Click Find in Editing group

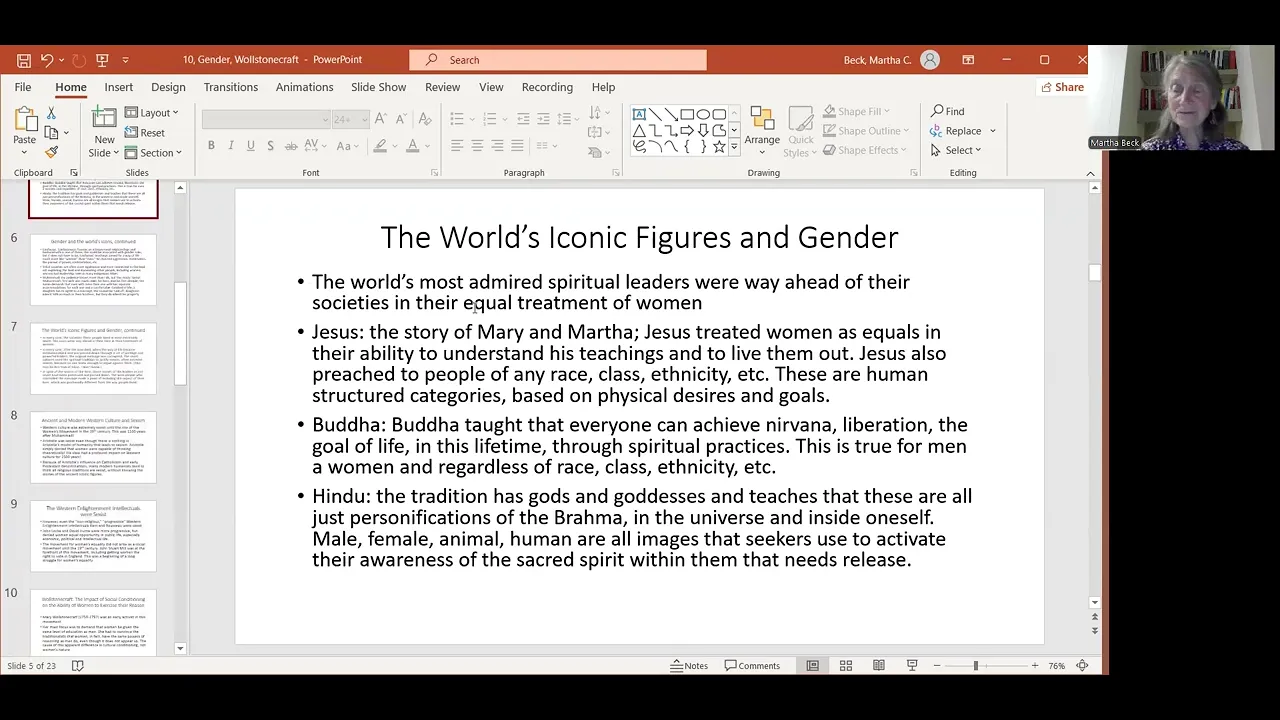[947, 111]
